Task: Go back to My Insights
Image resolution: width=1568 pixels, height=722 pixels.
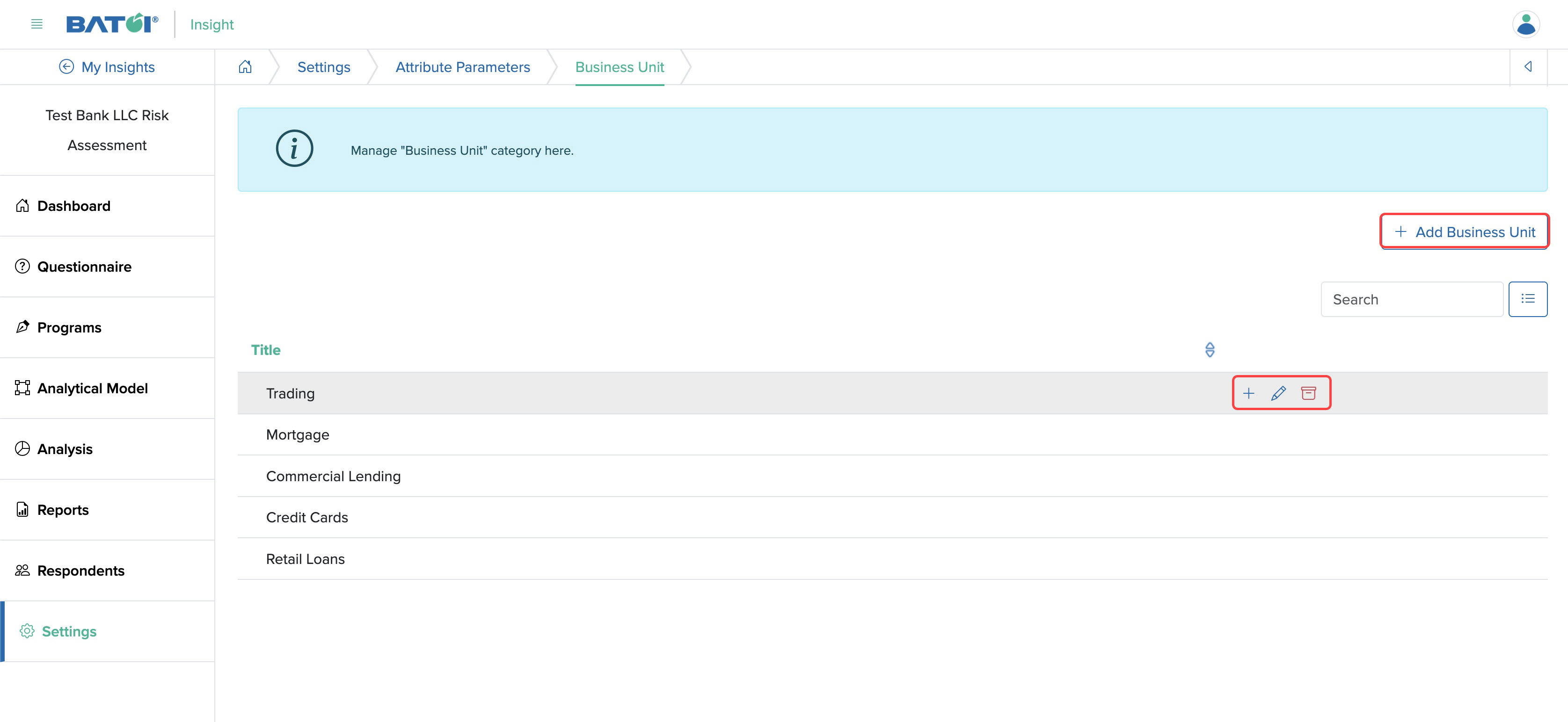Action: [x=107, y=67]
